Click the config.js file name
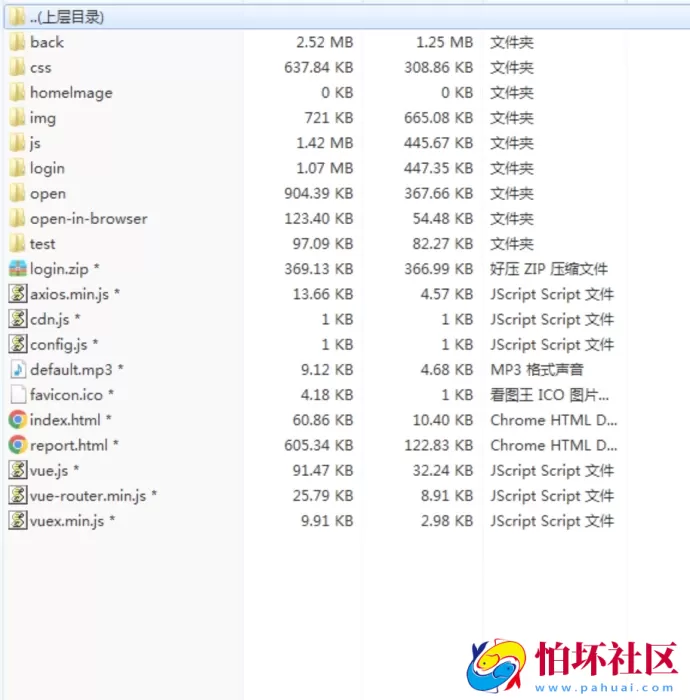This screenshot has width=690, height=700. click(59, 345)
